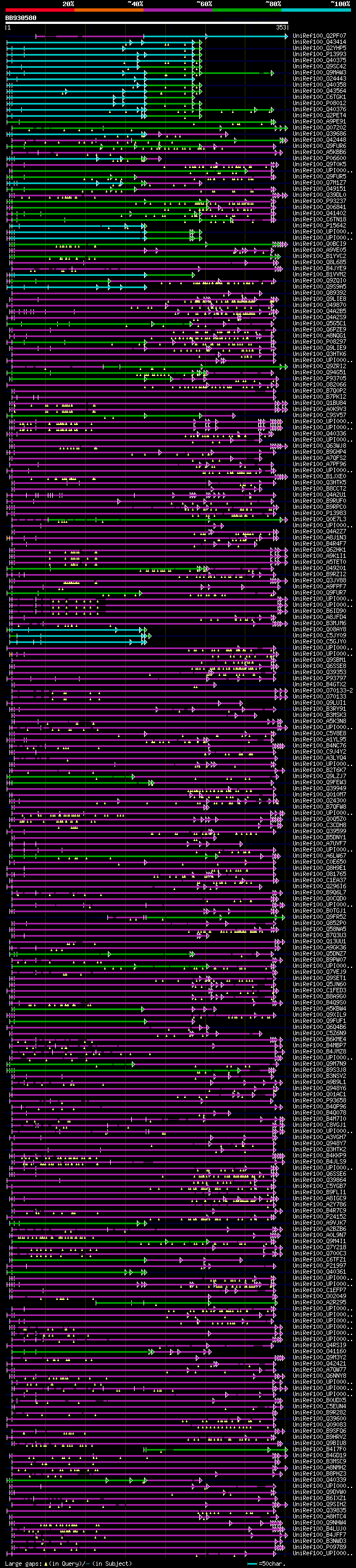Open hit UniRef100_P09789

point(319,1547)
